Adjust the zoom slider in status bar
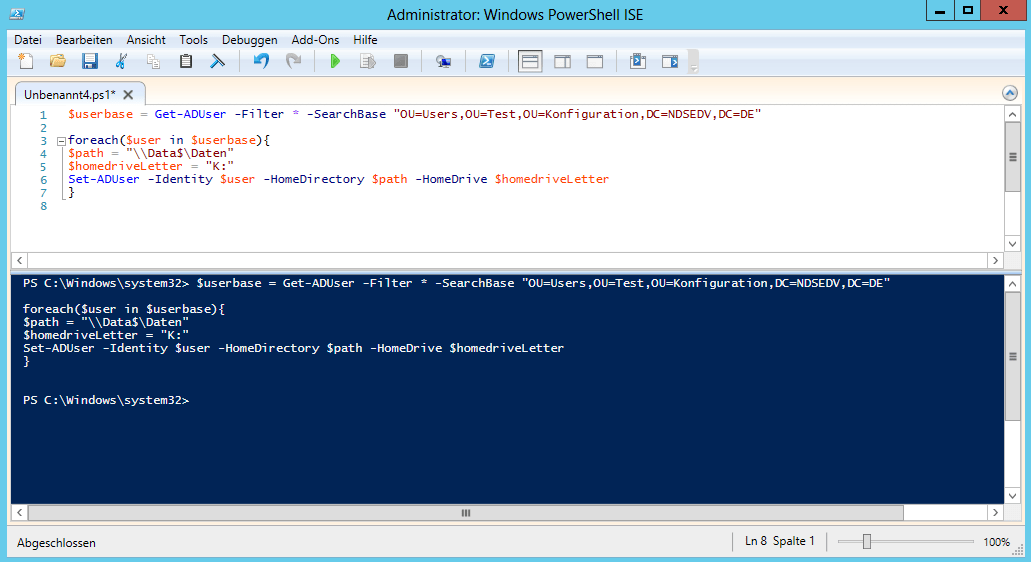This screenshot has width=1031, height=562. tap(867, 541)
